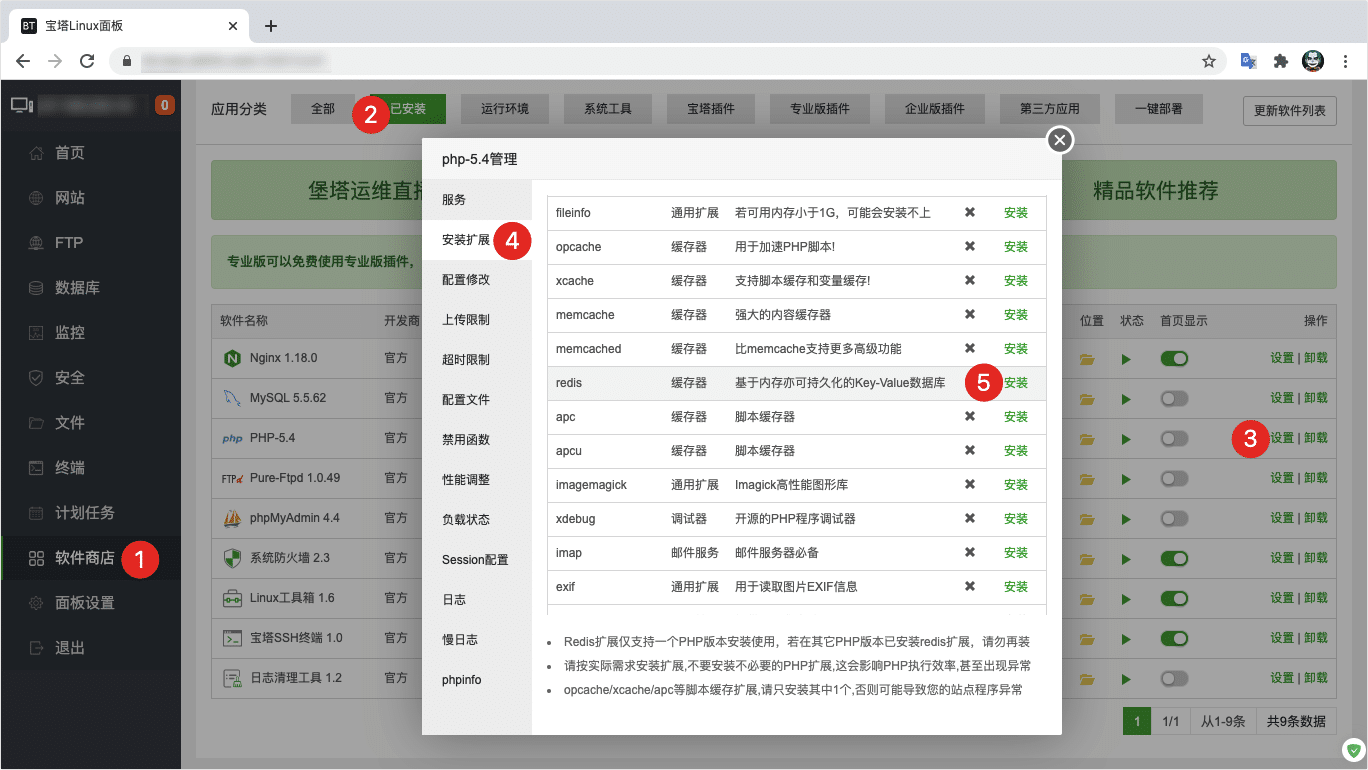Close the php-5.4管理 dialog
Screen dimensions: 1368x770
click(x=1060, y=140)
